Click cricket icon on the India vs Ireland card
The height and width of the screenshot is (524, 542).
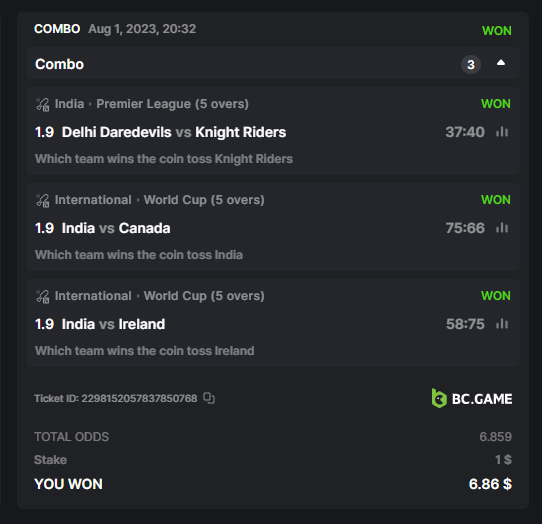[x=43, y=297]
